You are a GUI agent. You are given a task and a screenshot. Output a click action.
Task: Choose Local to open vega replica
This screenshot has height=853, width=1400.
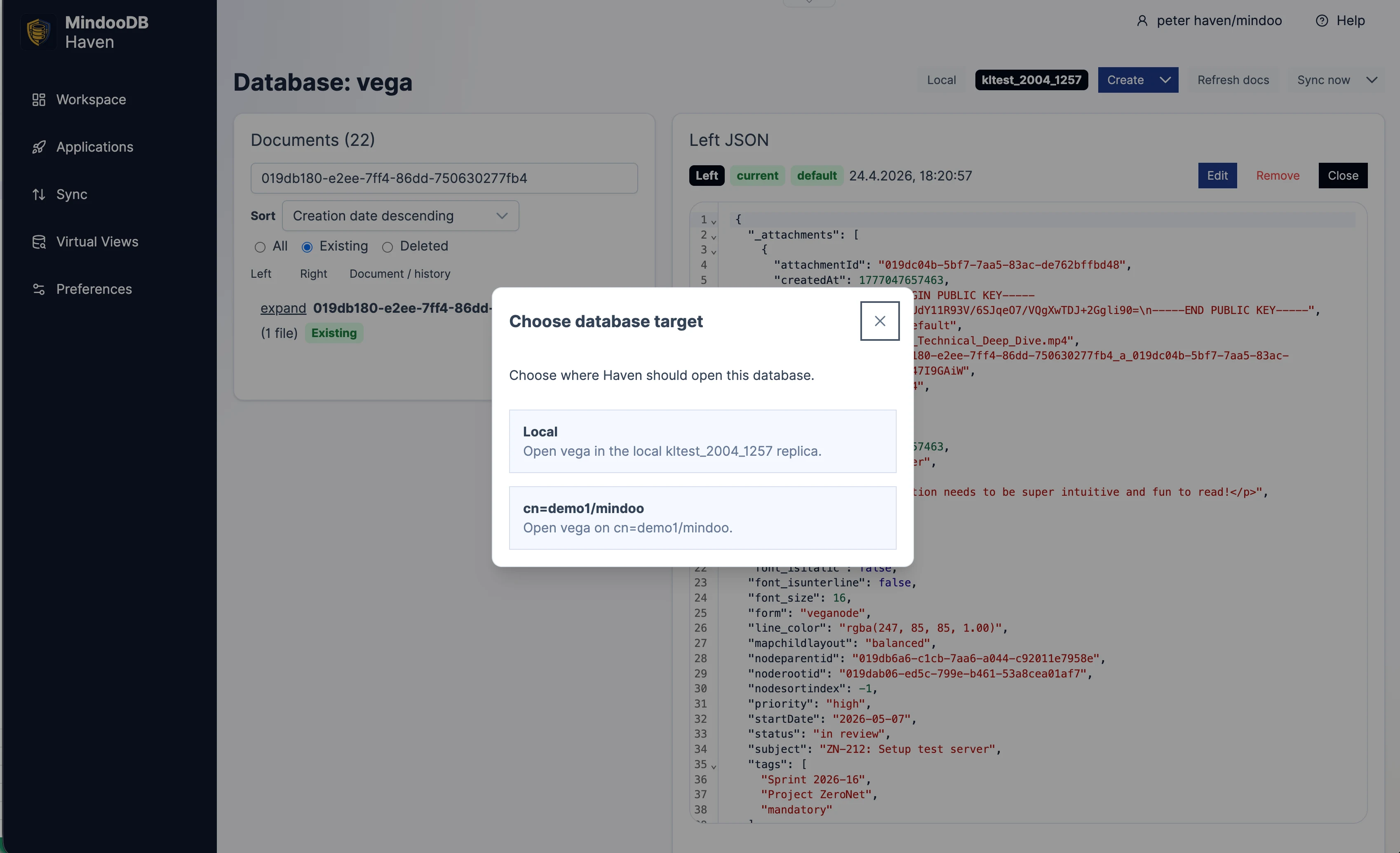pos(702,441)
